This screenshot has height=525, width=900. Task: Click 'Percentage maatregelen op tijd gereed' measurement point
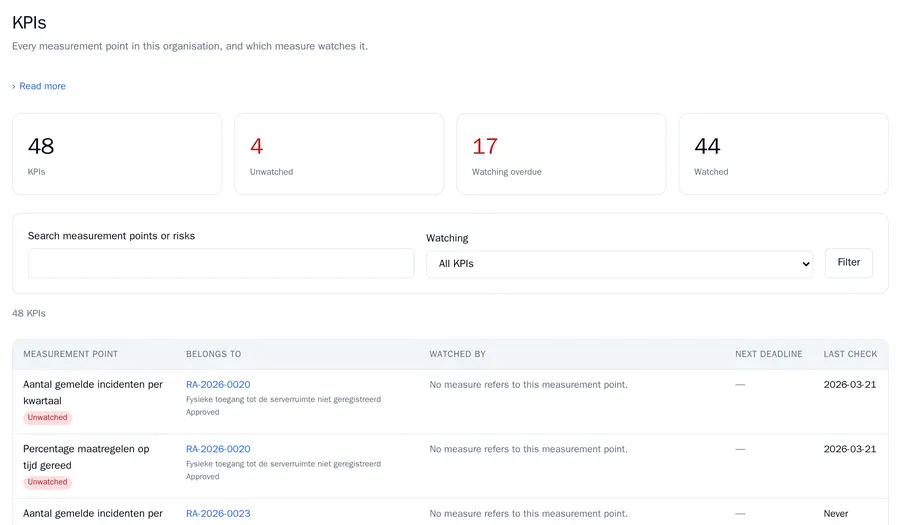pos(86,457)
